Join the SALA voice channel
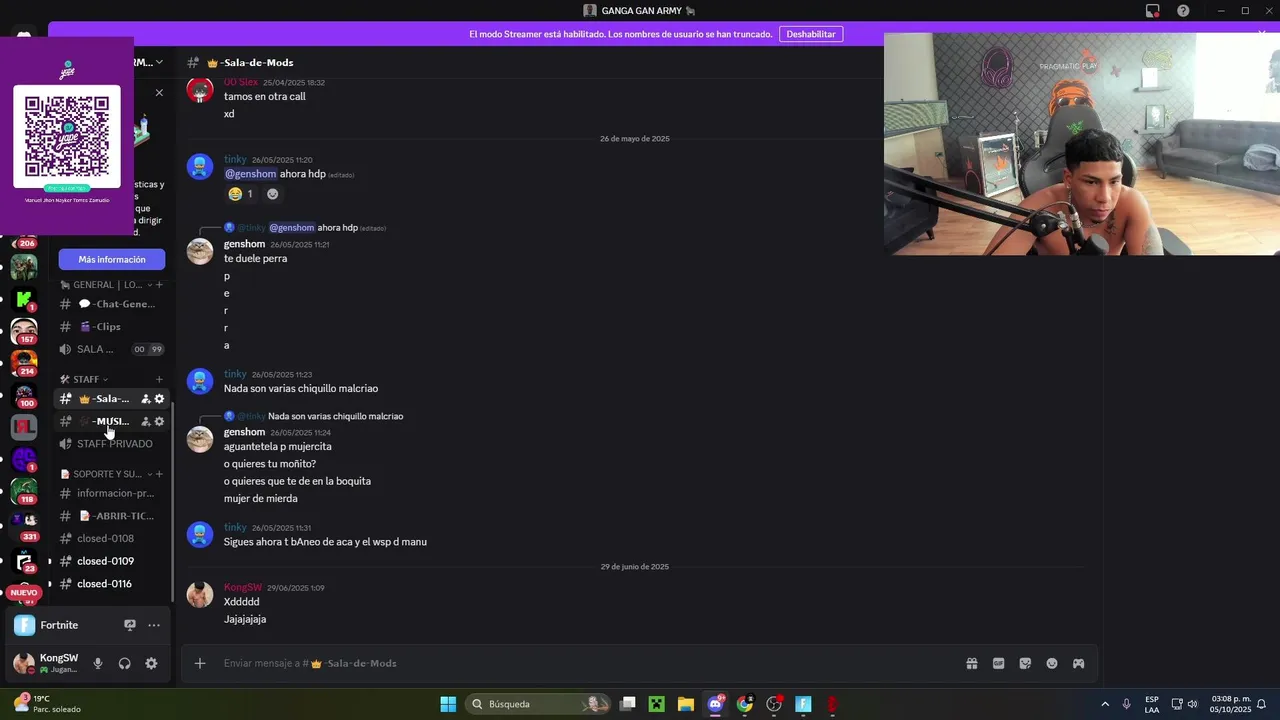The height and width of the screenshot is (720, 1280). coord(112,349)
